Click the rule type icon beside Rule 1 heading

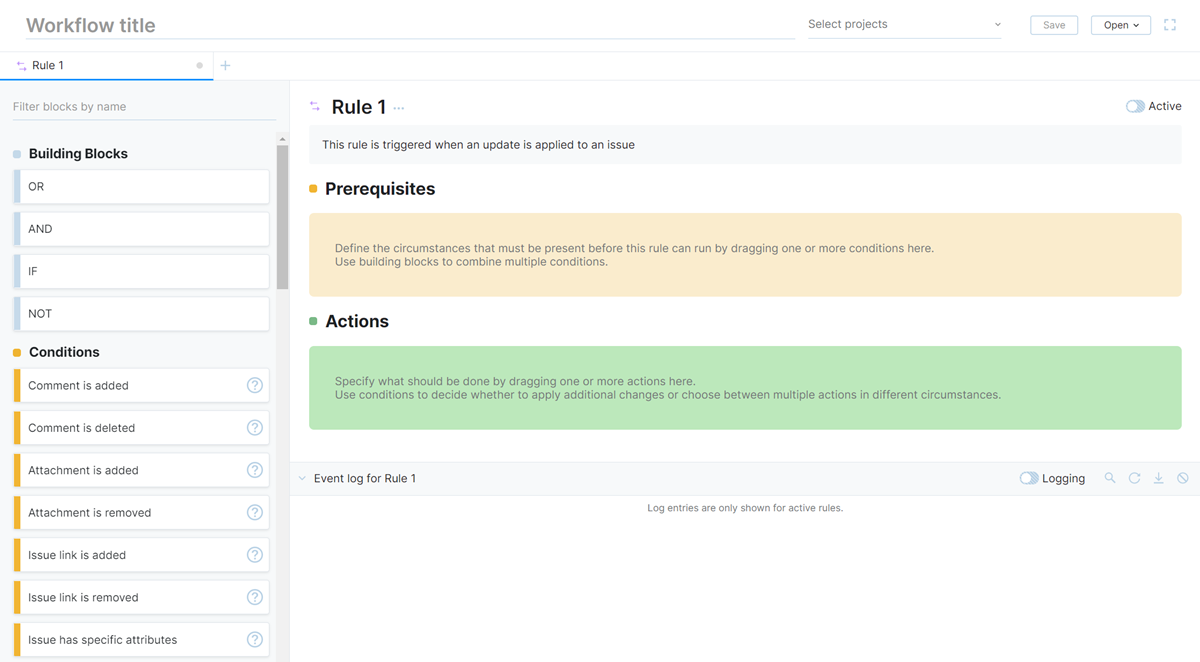pyautogui.click(x=313, y=106)
